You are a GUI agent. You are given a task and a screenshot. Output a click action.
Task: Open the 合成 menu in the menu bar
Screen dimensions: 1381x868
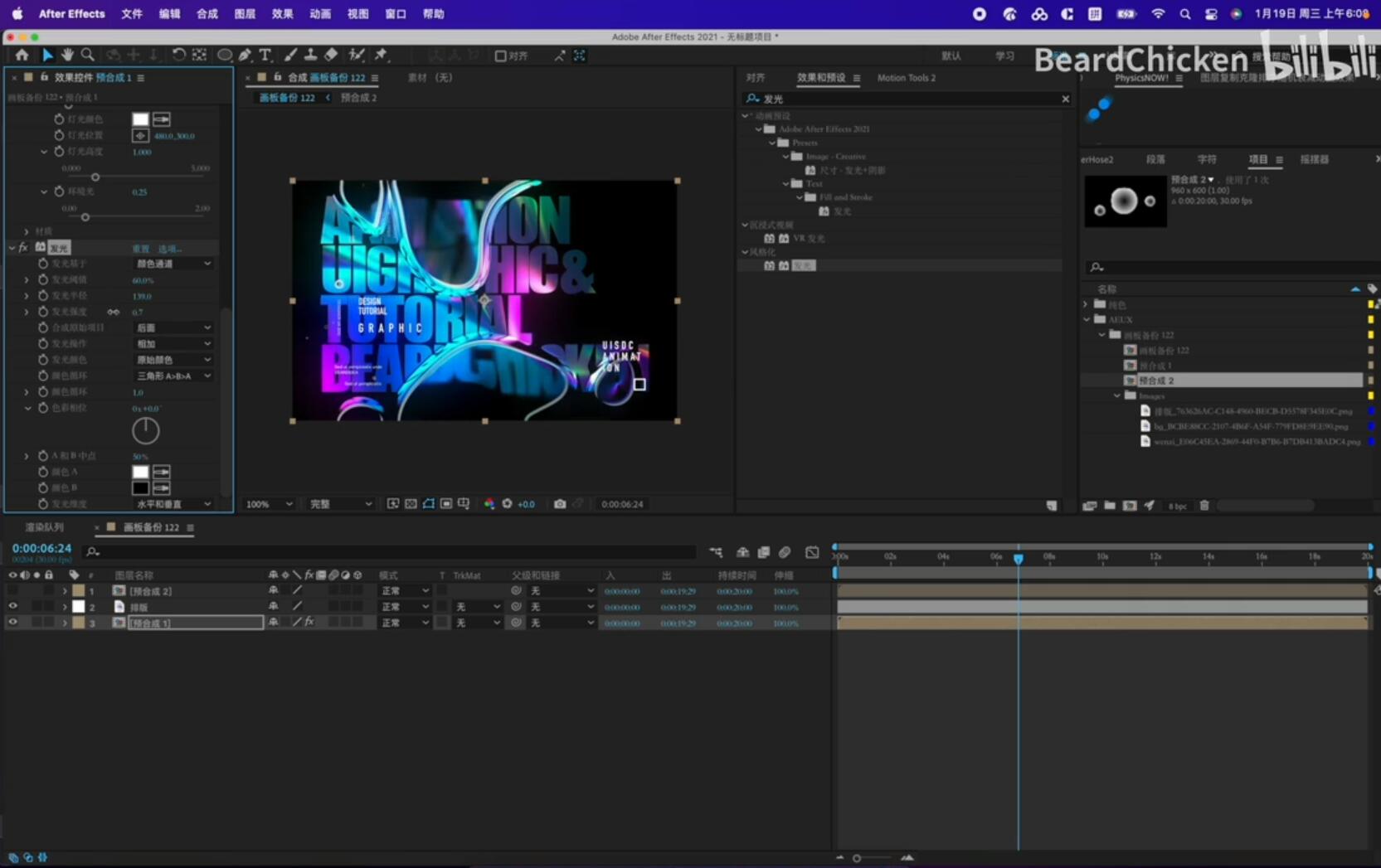click(207, 14)
